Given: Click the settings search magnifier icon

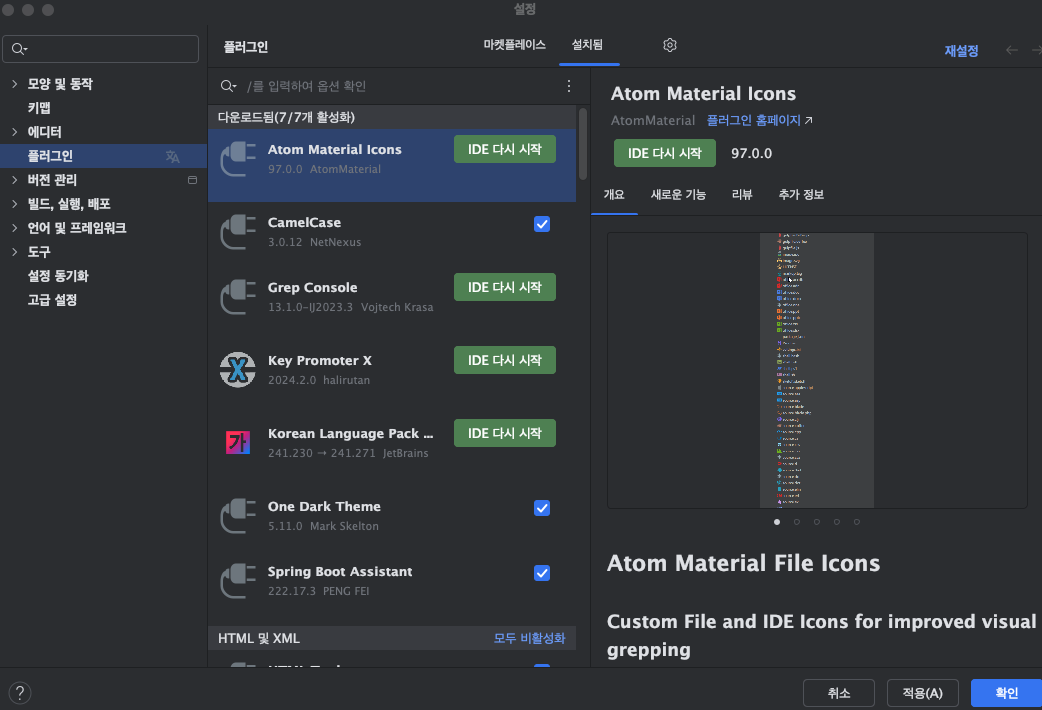Looking at the screenshot, I should [19, 49].
